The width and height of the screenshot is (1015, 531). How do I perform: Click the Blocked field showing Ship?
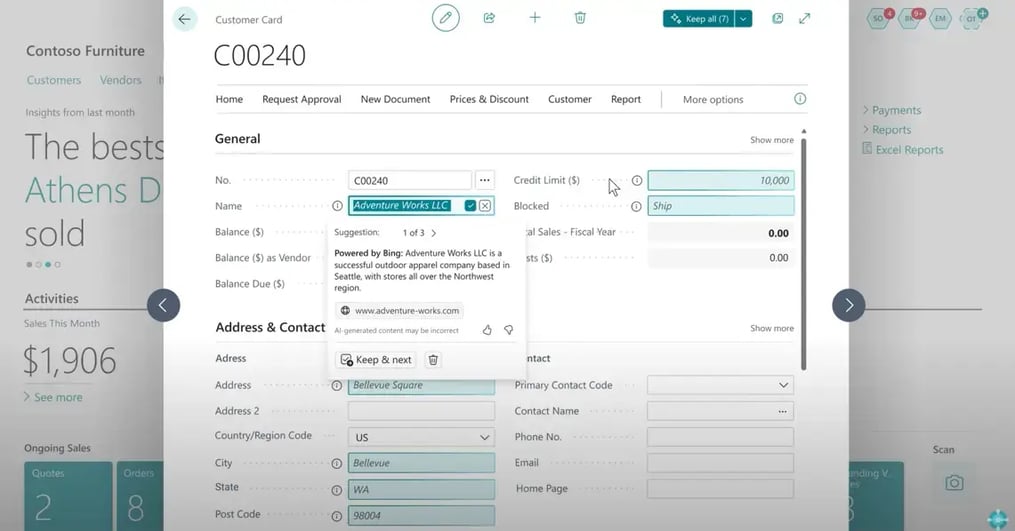[x=720, y=206]
